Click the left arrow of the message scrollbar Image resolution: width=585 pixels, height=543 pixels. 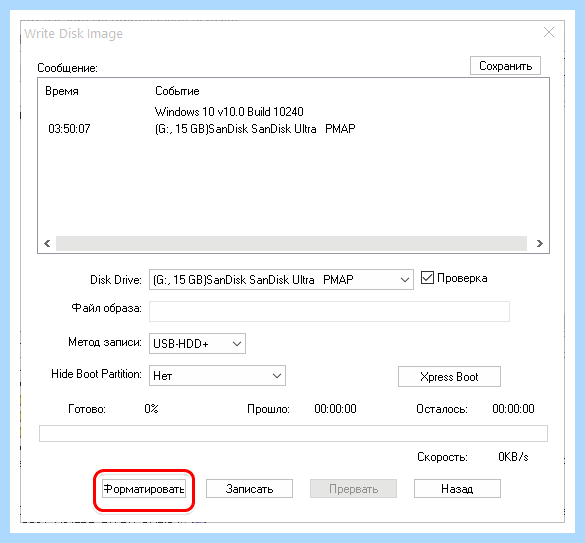47,243
